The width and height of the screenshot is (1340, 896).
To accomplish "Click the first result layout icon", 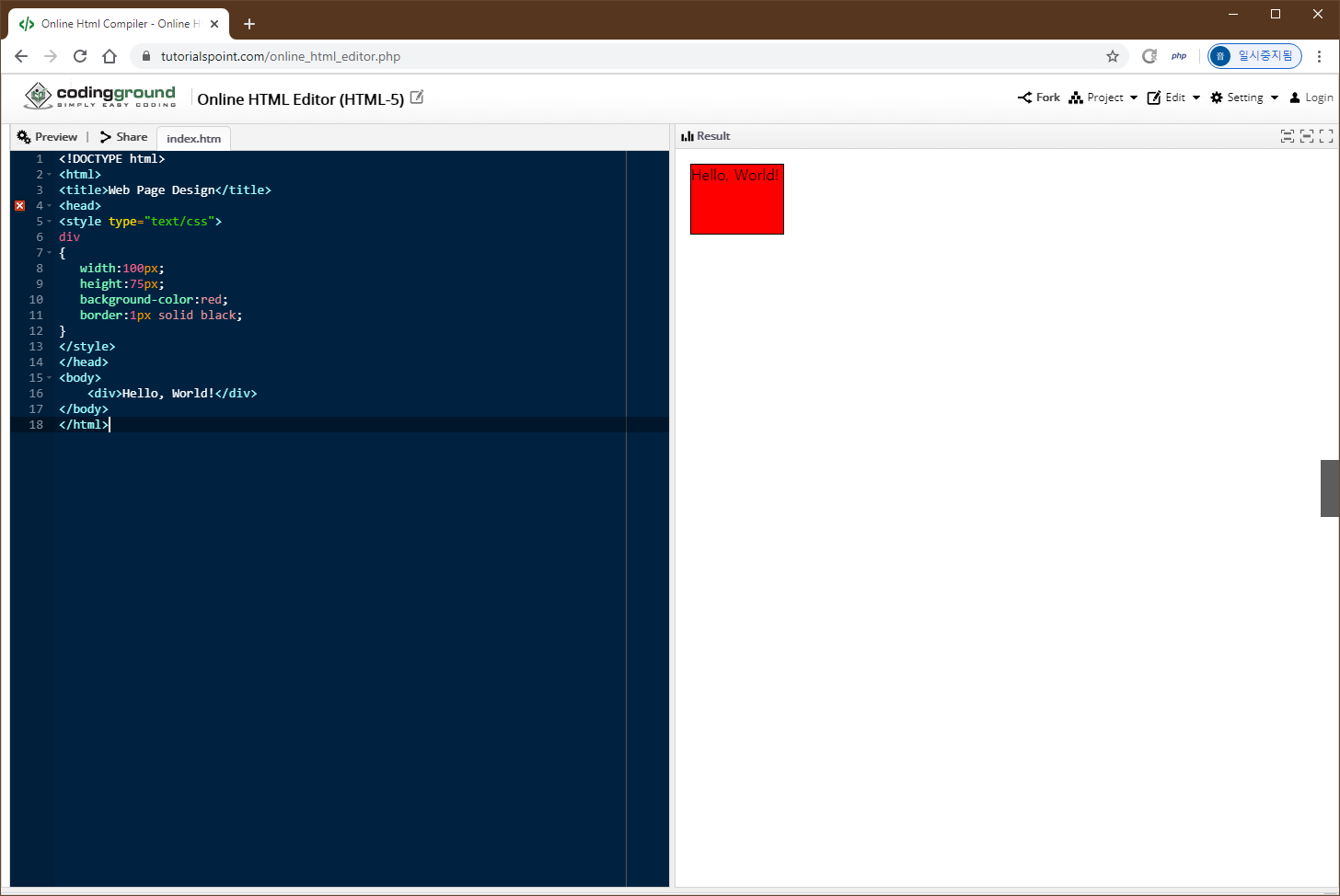I will click(x=1287, y=136).
